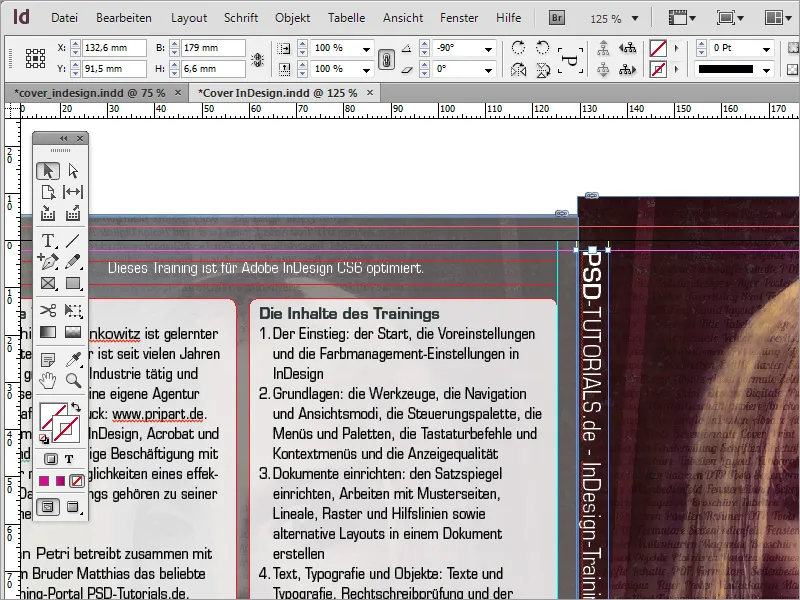Image resolution: width=800 pixels, height=600 pixels.
Task: Select the Free Transform tool
Action: [x=73, y=310]
